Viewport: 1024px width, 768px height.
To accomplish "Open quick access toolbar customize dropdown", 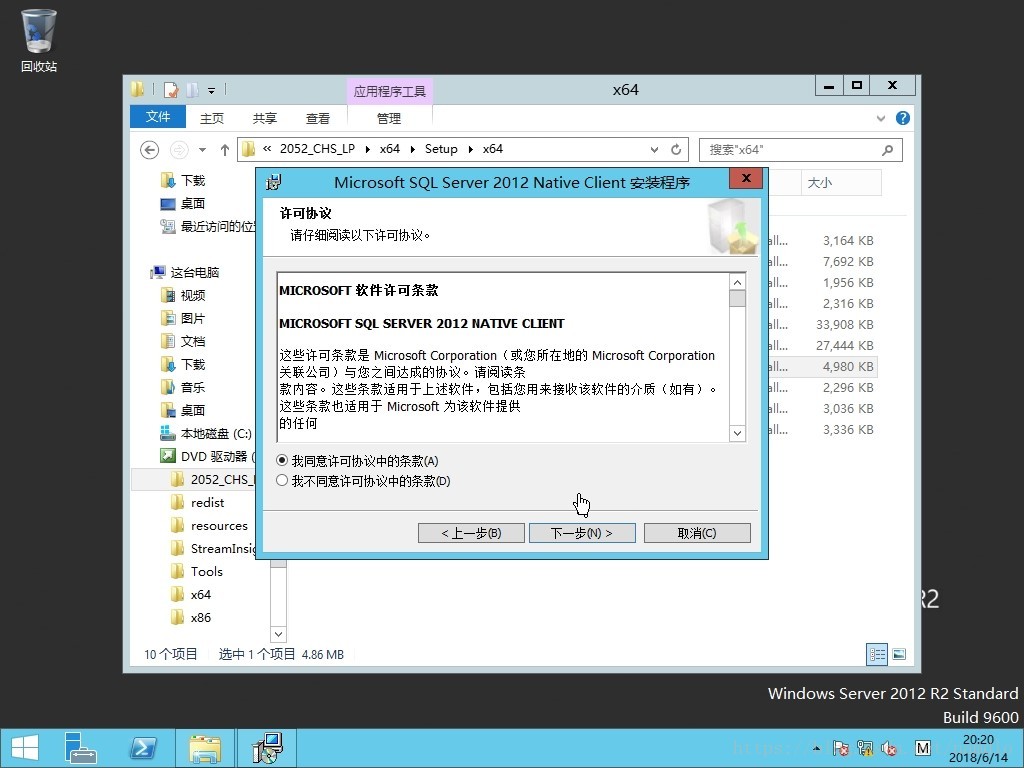I will (x=212, y=91).
